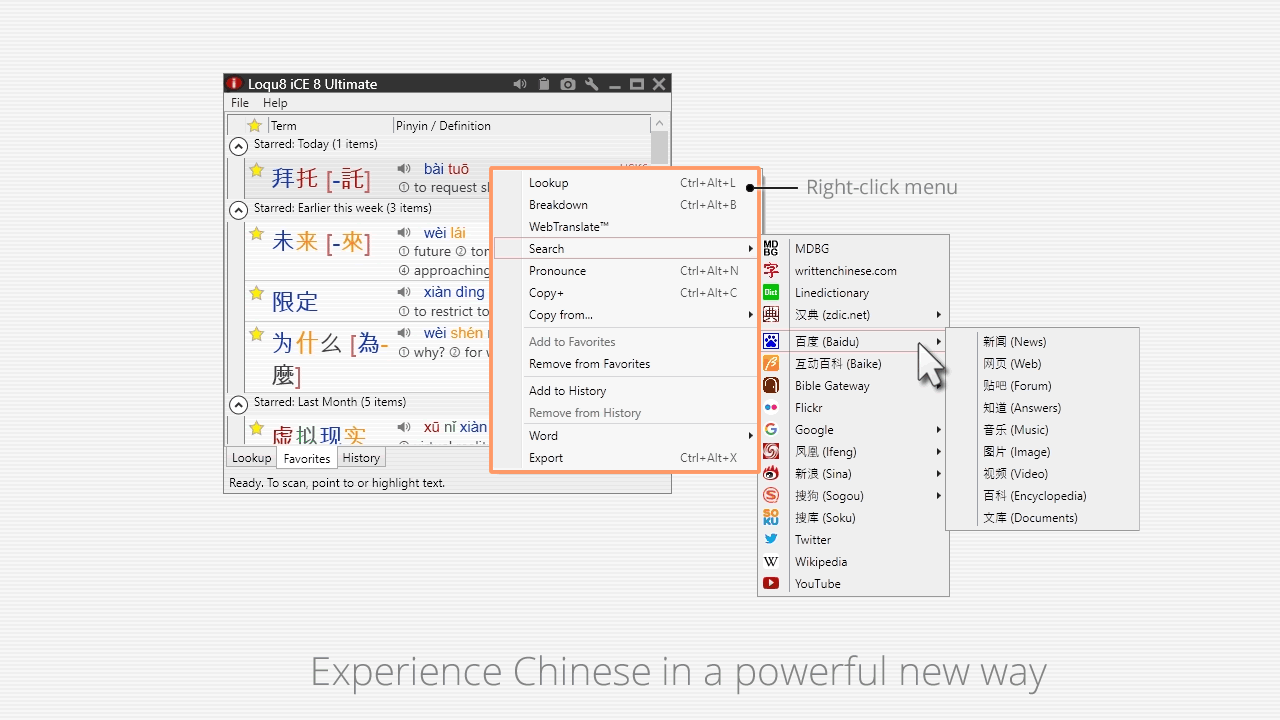Click the list scrollbar up arrow
The width and height of the screenshot is (1280, 720).
[x=659, y=124]
